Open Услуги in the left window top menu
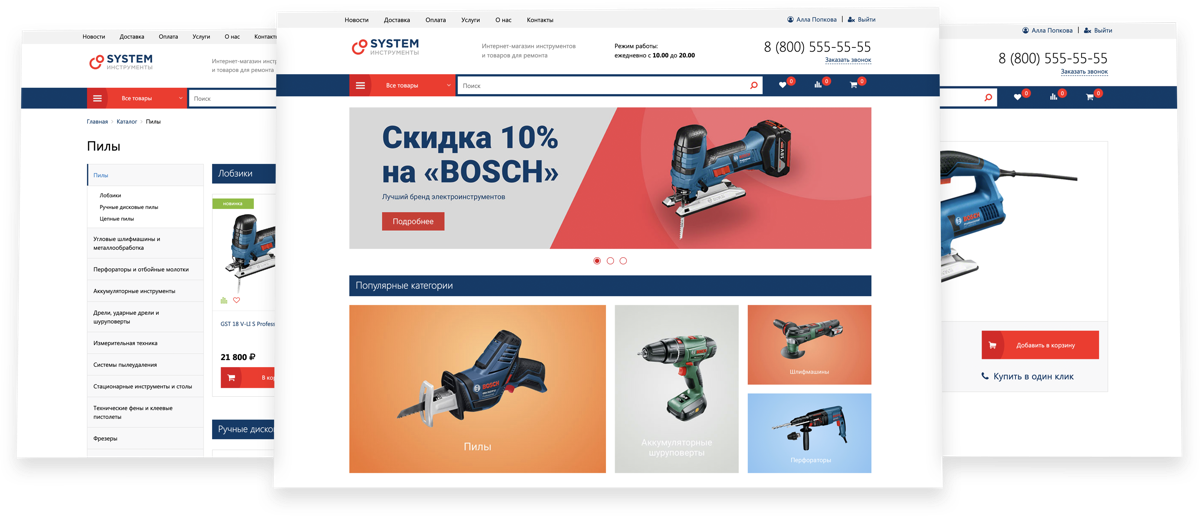This screenshot has width=1200, height=516. [201, 37]
